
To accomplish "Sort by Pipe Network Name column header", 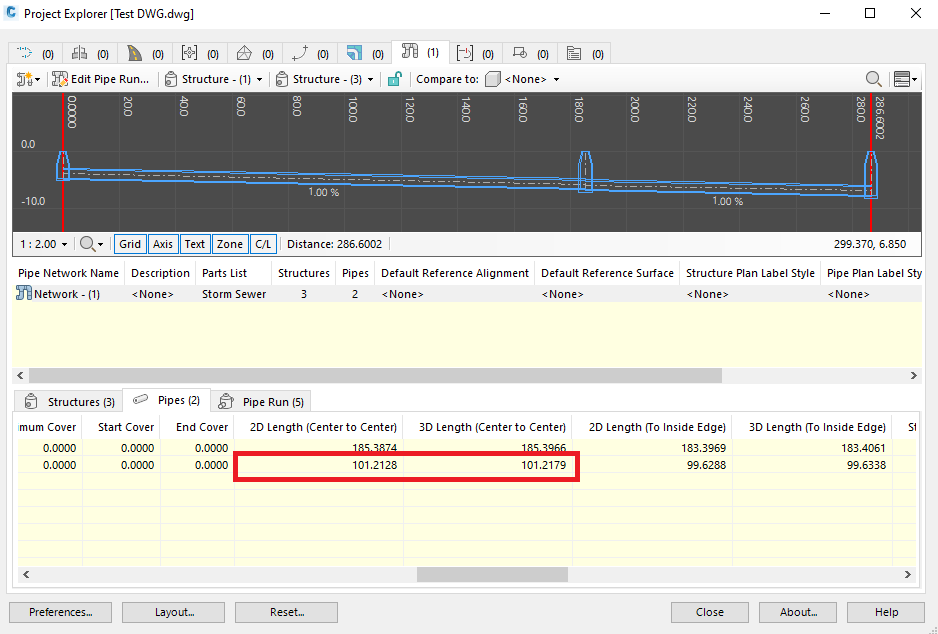I will coord(68,273).
